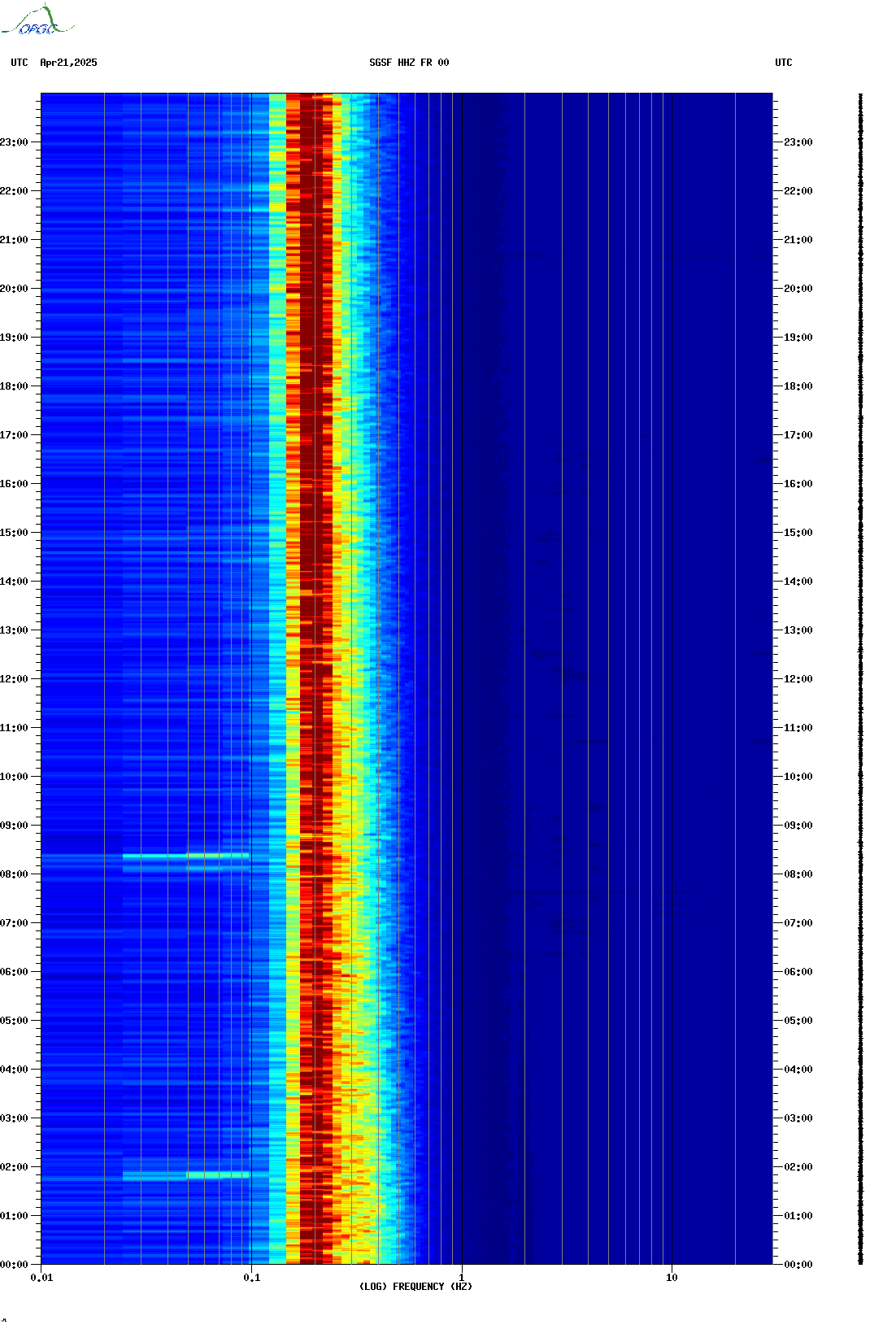Select the (LOG) FREQUENCY (HZ) axis title
Image resolution: width=896 pixels, height=1329 pixels.
(415, 1287)
